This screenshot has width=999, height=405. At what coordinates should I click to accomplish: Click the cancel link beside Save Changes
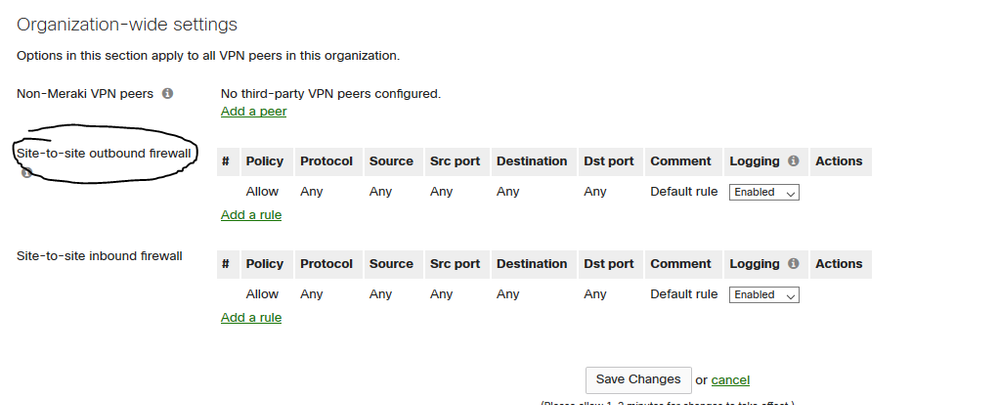coord(730,380)
